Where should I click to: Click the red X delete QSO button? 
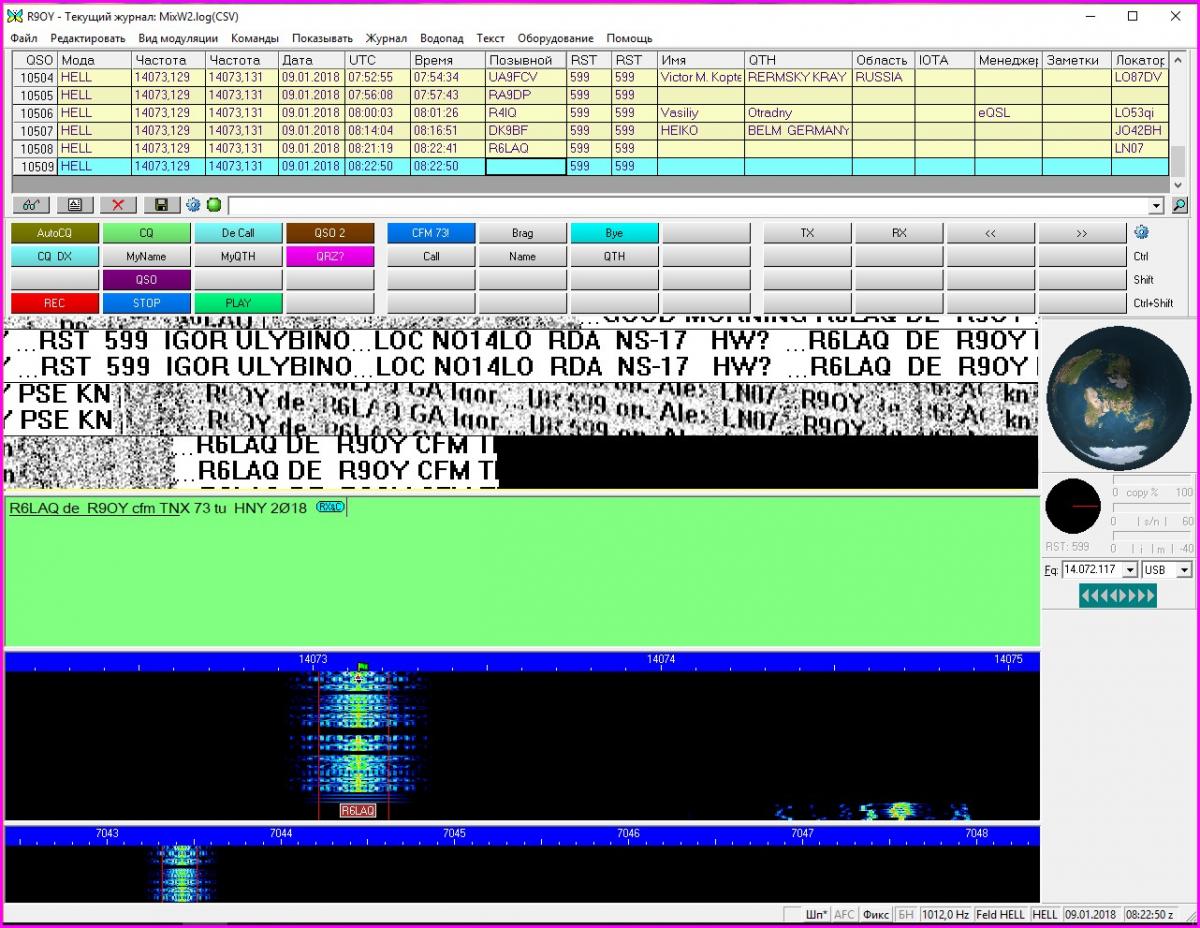click(117, 205)
